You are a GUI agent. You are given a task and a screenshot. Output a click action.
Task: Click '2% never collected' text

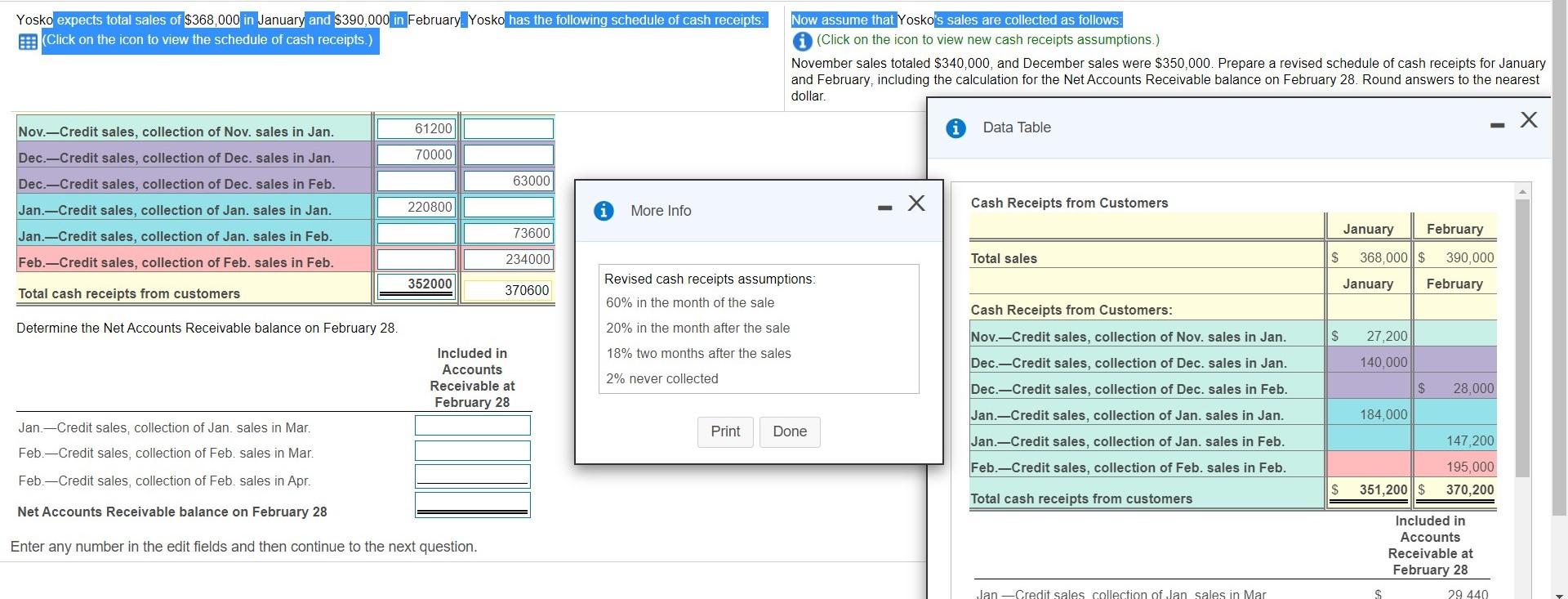tap(662, 378)
